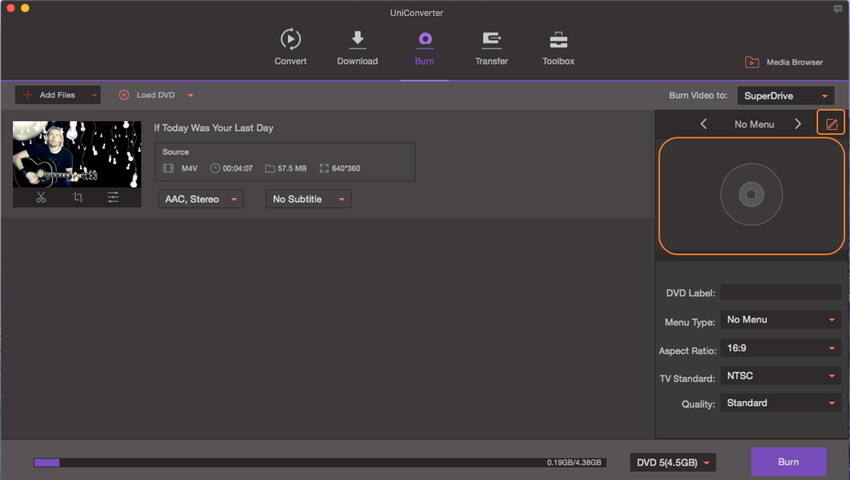
Task: Open the Menu Type dropdown
Action: pos(781,319)
